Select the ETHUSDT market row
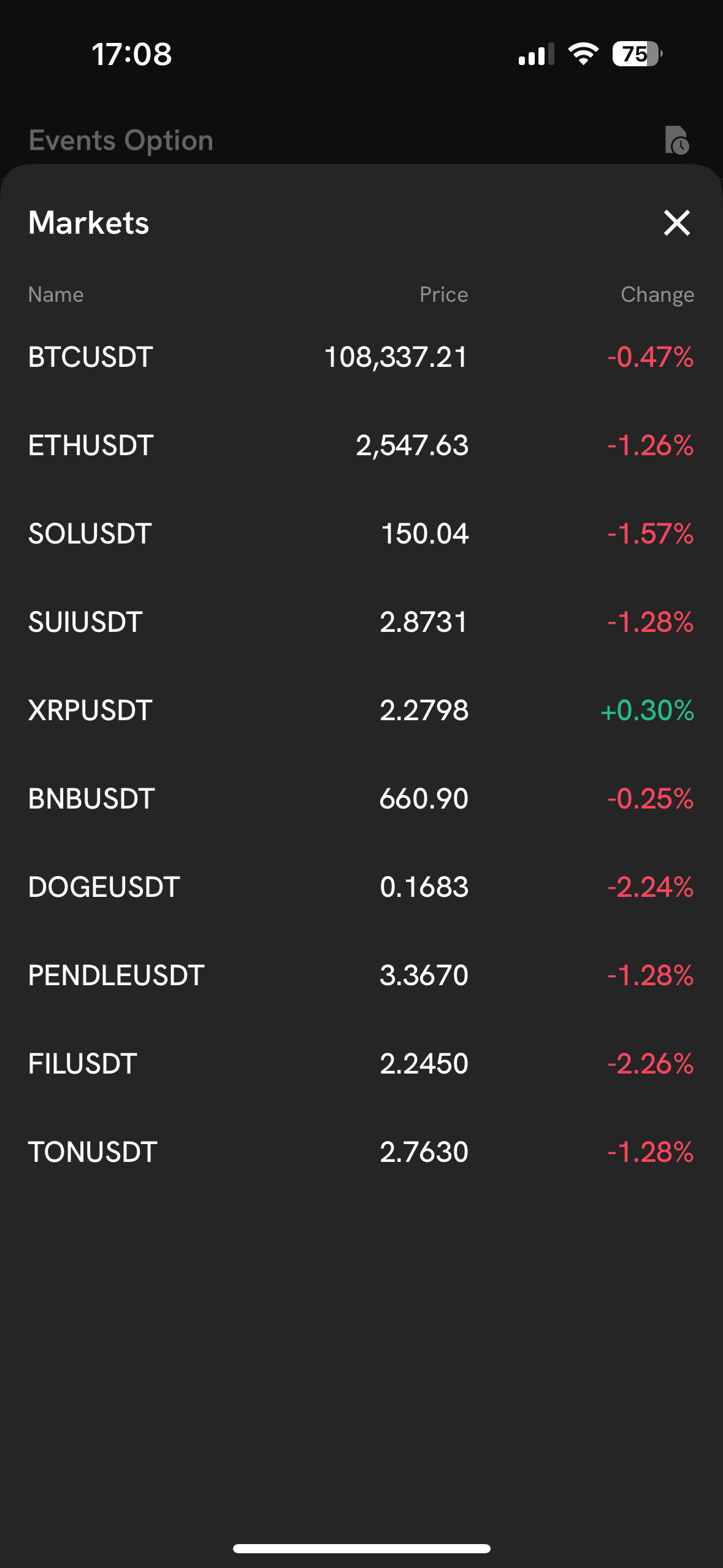 [x=361, y=445]
